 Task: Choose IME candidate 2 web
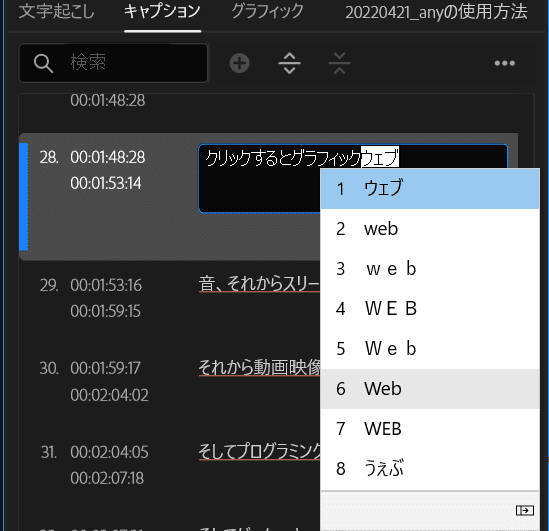click(x=430, y=229)
